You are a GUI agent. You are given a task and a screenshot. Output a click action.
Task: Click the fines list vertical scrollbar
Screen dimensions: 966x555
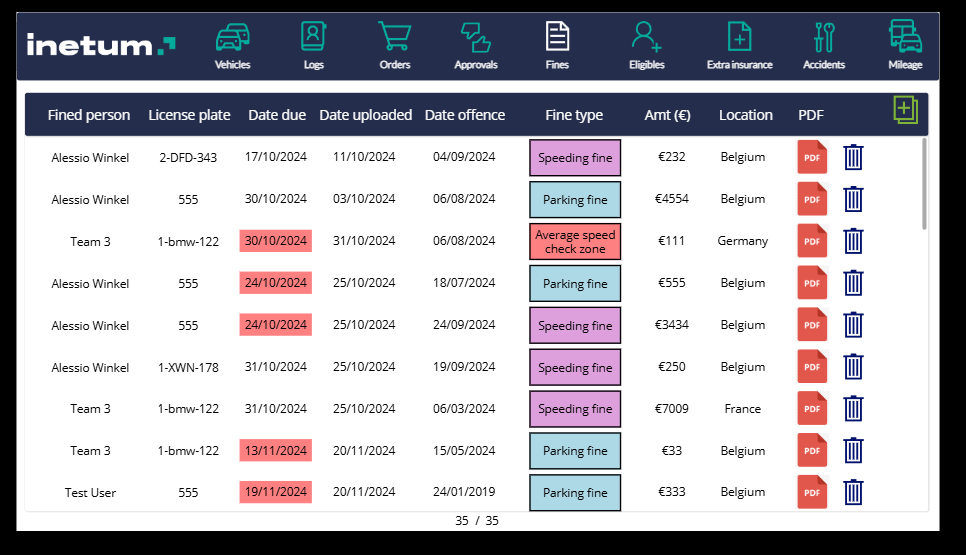tap(924, 185)
